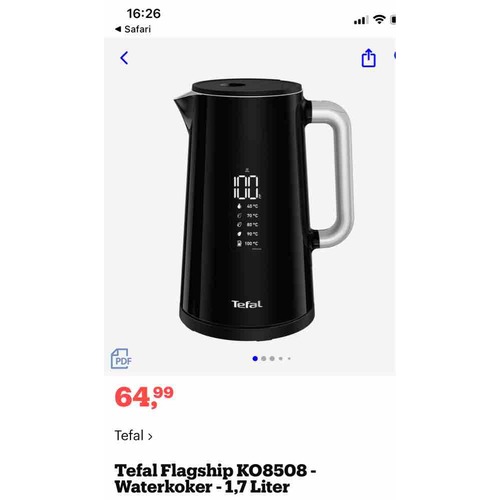
Task: Tap the partially visible icon beside share
Action: (x=395, y=55)
